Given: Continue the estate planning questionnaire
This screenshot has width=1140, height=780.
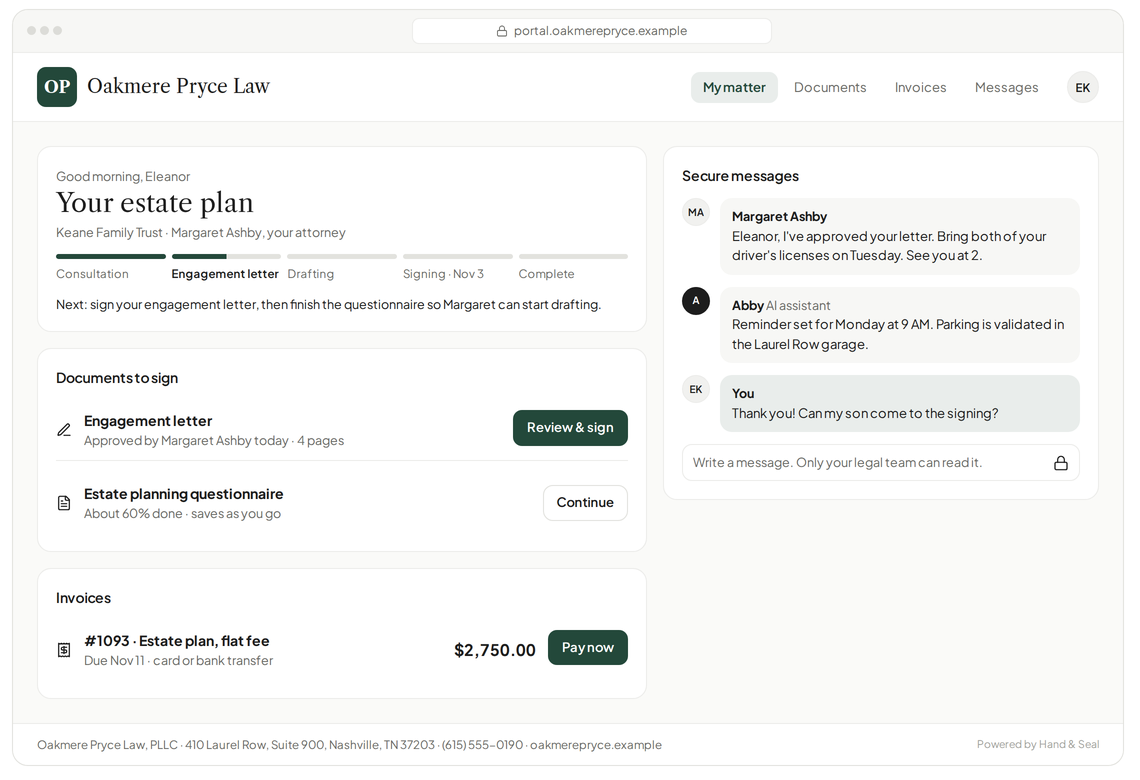Looking at the screenshot, I should coord(585,503).
